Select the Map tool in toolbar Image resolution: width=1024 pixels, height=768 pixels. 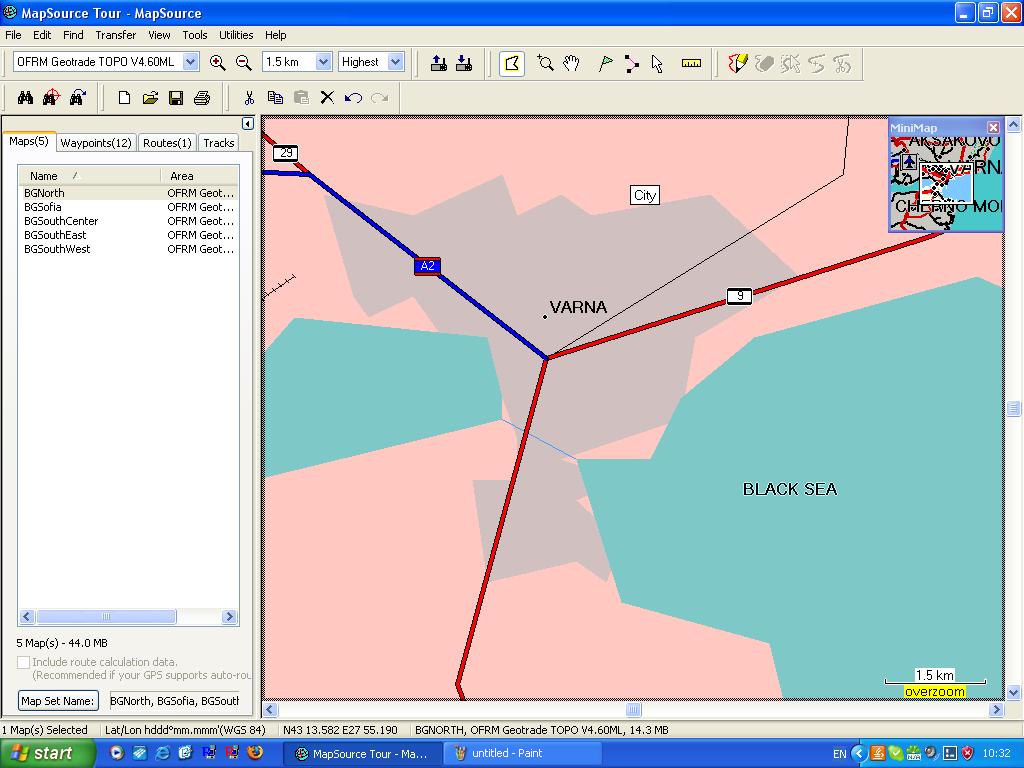(511, 63)
